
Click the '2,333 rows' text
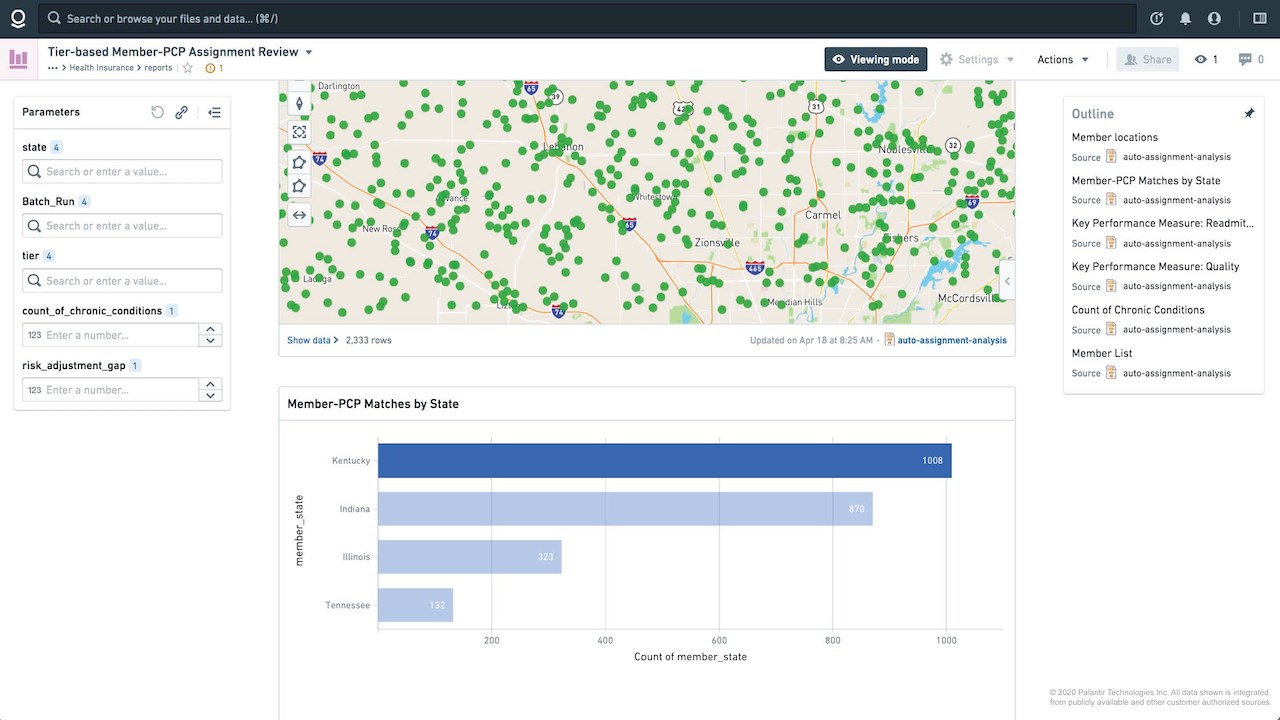point(368,340)
